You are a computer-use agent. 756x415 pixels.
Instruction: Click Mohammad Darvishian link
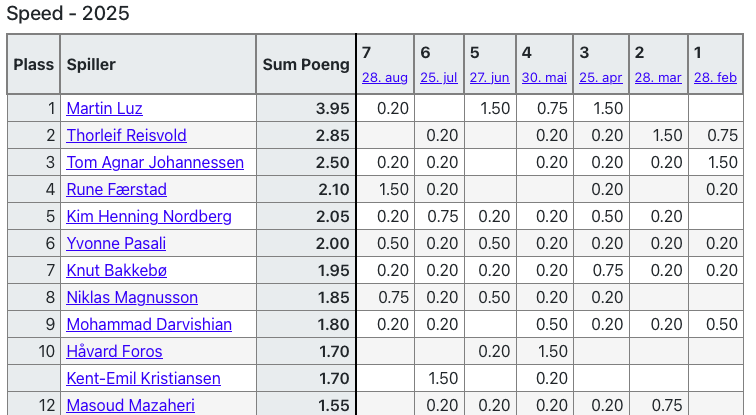click(149, 325)
